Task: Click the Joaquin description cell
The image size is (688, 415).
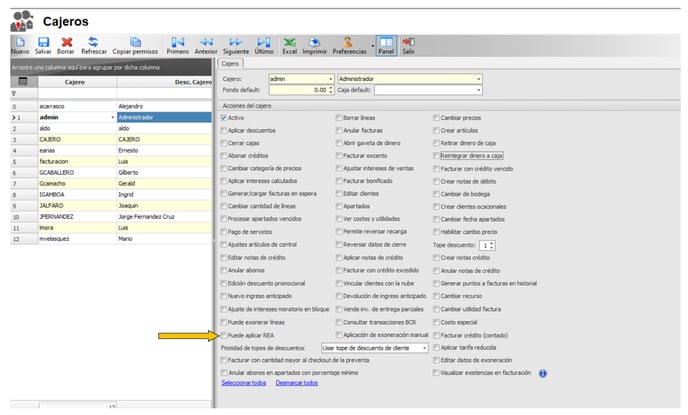Action: 164,206
